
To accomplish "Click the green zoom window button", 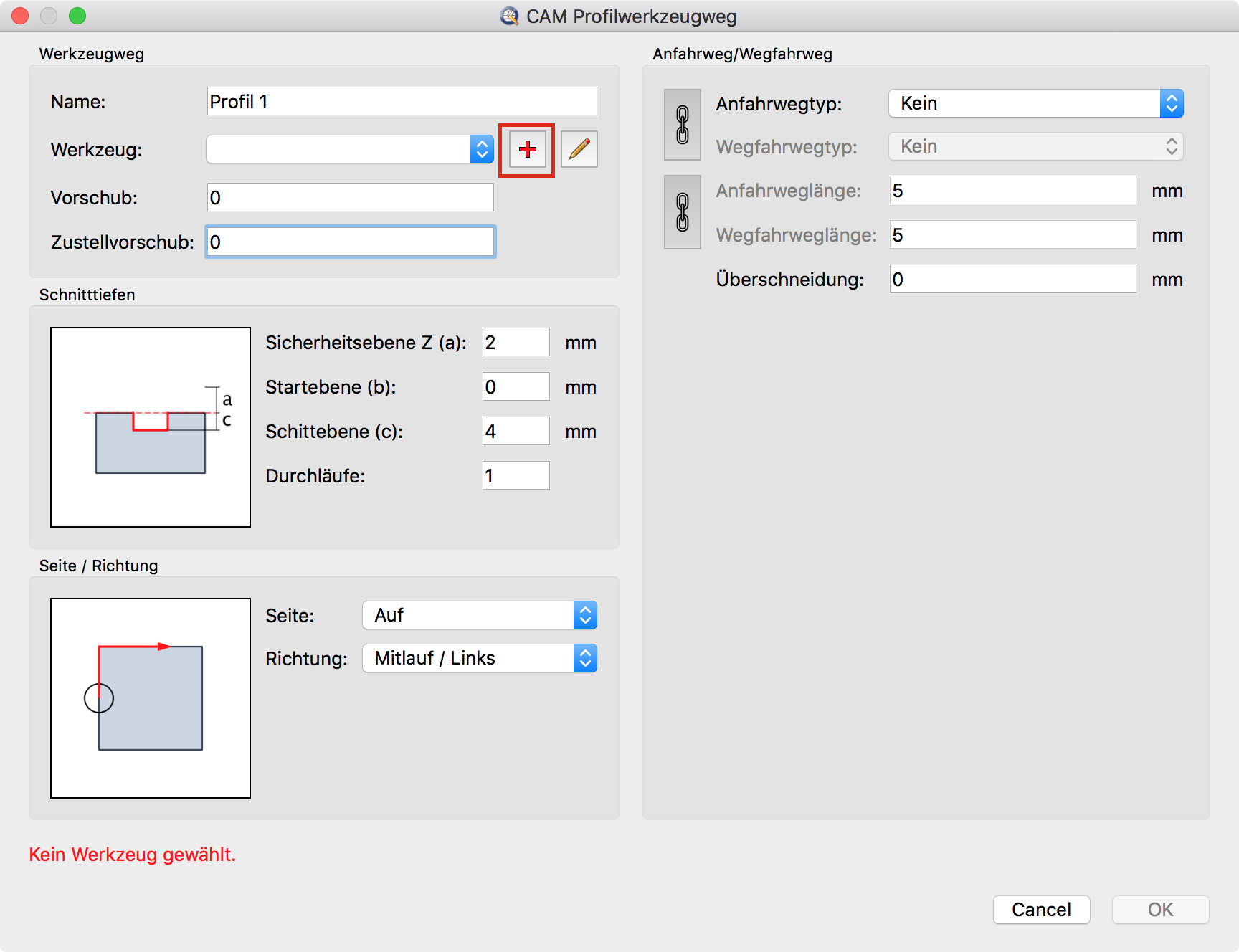I will point(77,16).
